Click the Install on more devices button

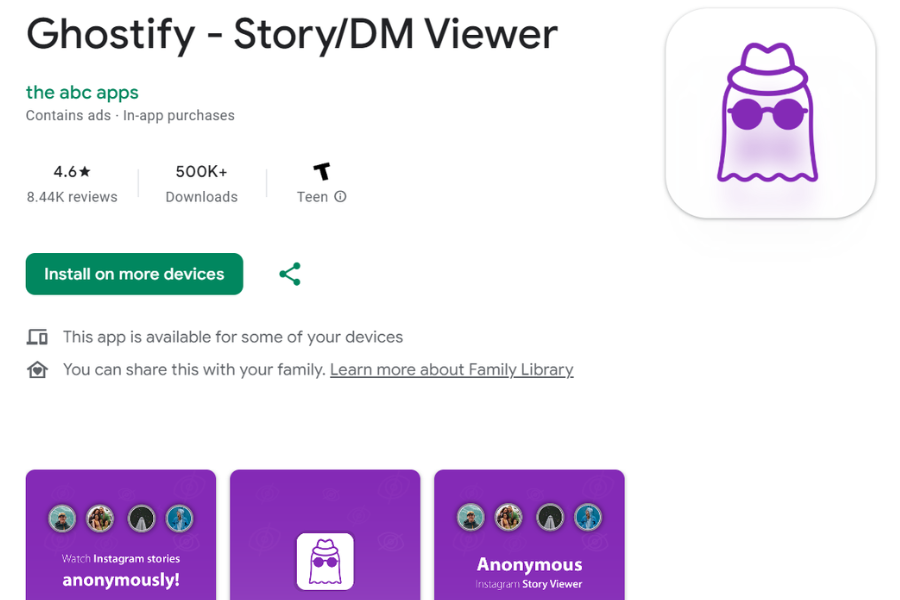134,274
